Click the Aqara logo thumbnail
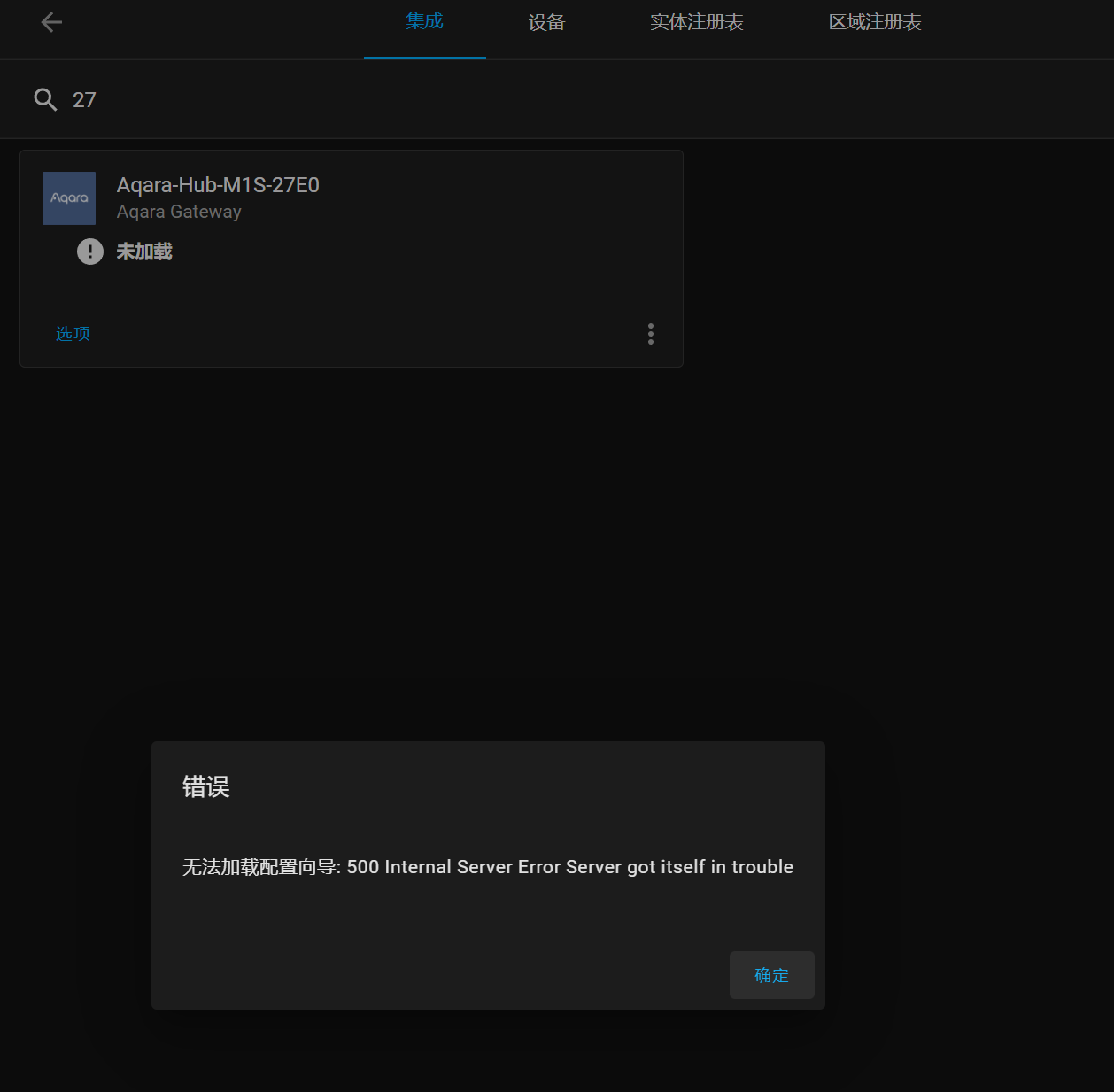1114x1092 pixels. point(68,197)
